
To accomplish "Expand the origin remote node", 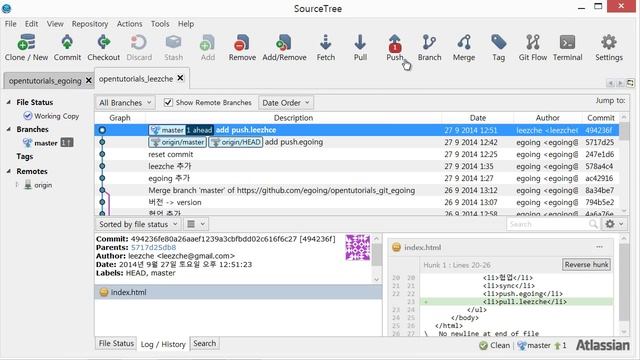I will [17, 185].
